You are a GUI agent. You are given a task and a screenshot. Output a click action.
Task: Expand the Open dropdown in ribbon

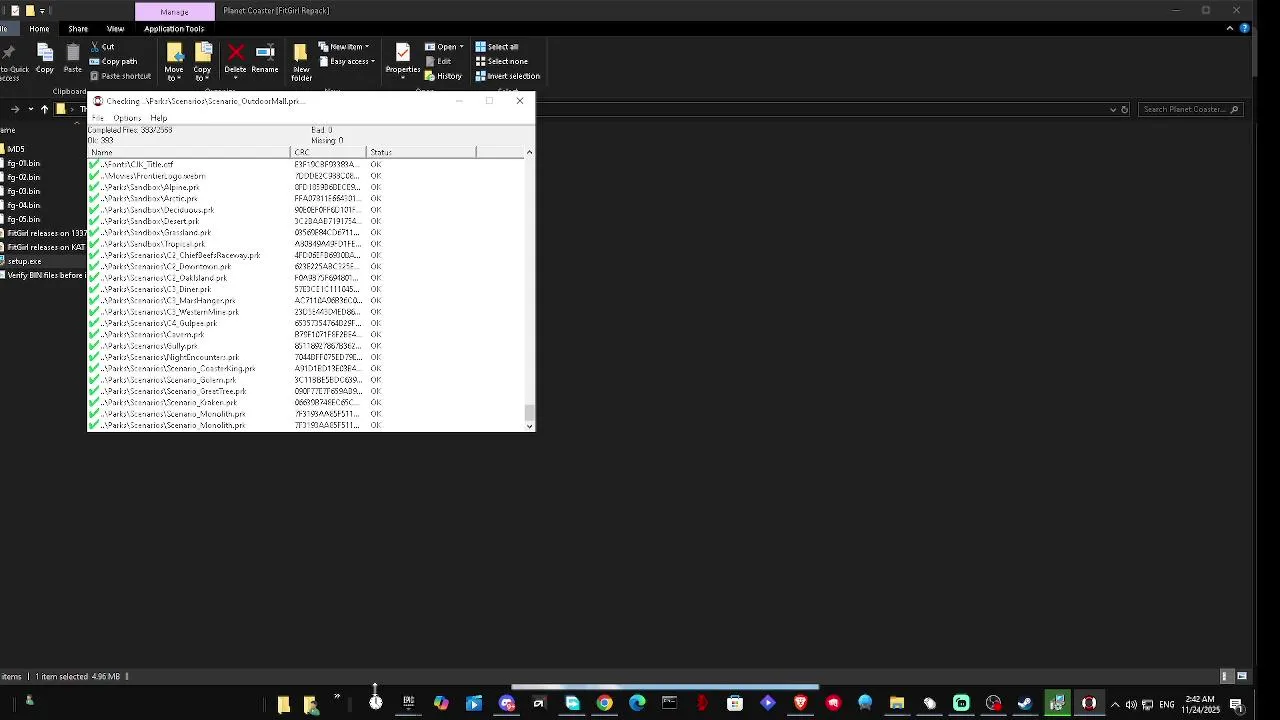[444, 47]
